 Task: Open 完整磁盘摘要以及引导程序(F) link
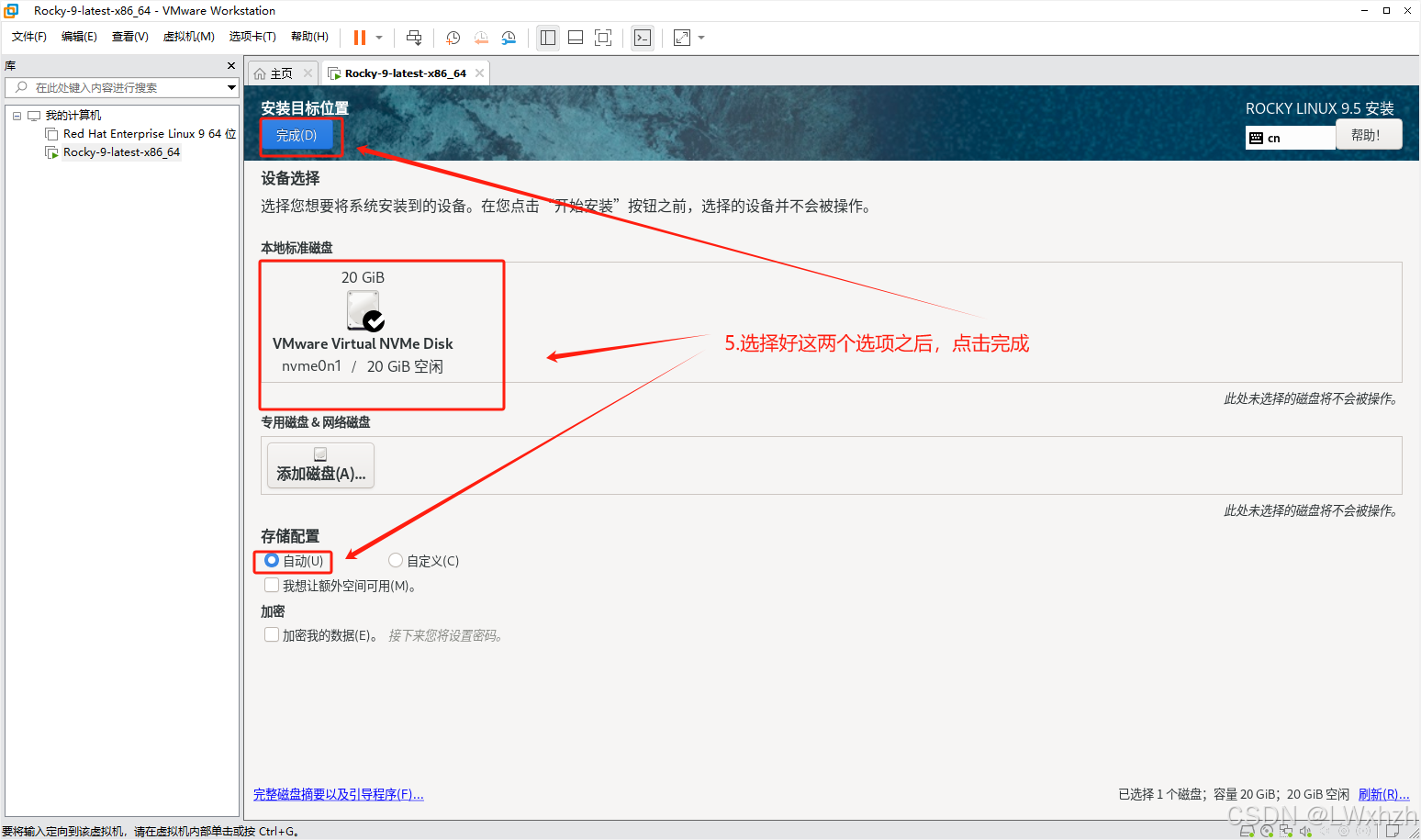coord(339,795)
